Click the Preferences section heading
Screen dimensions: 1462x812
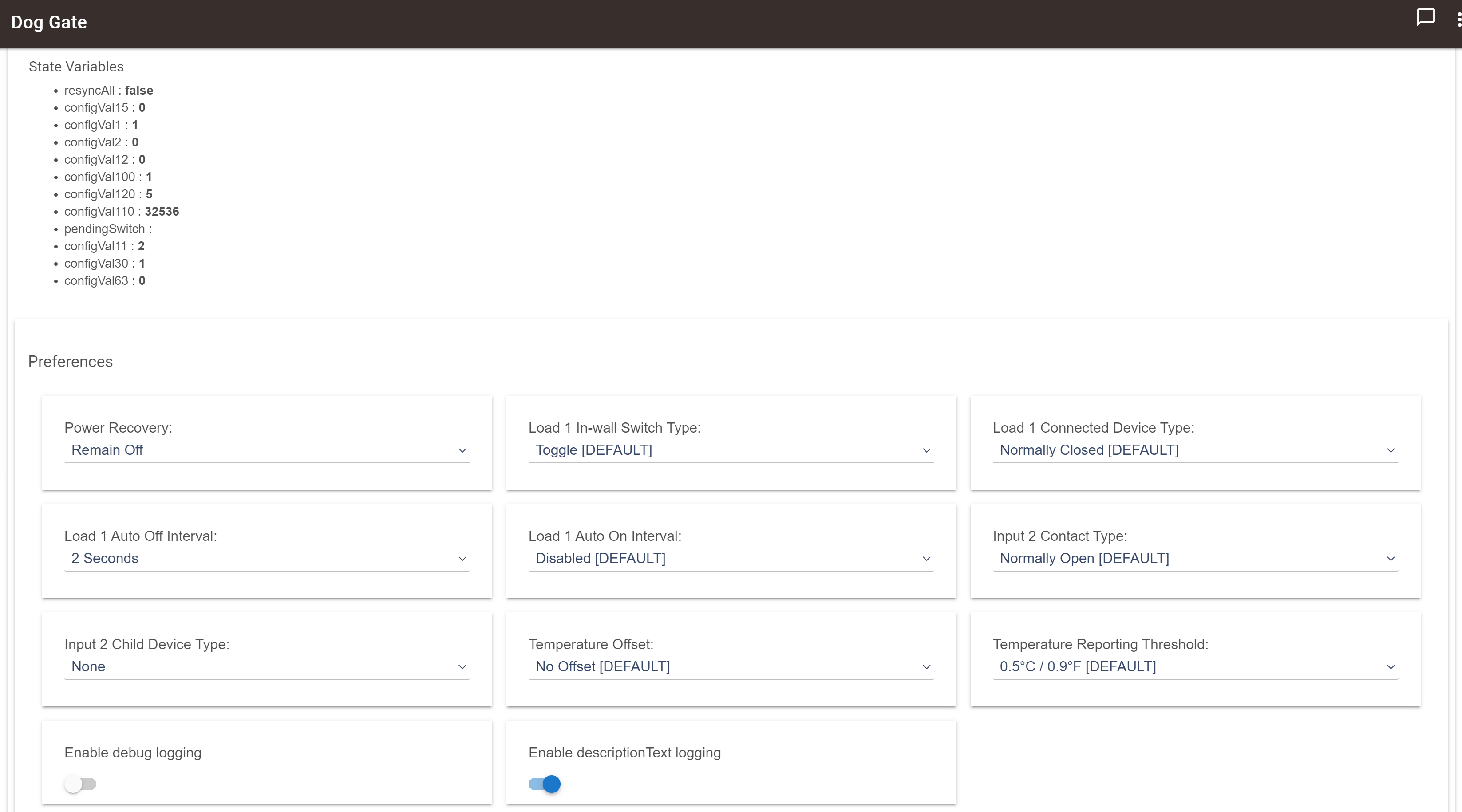tap(71, 362)
